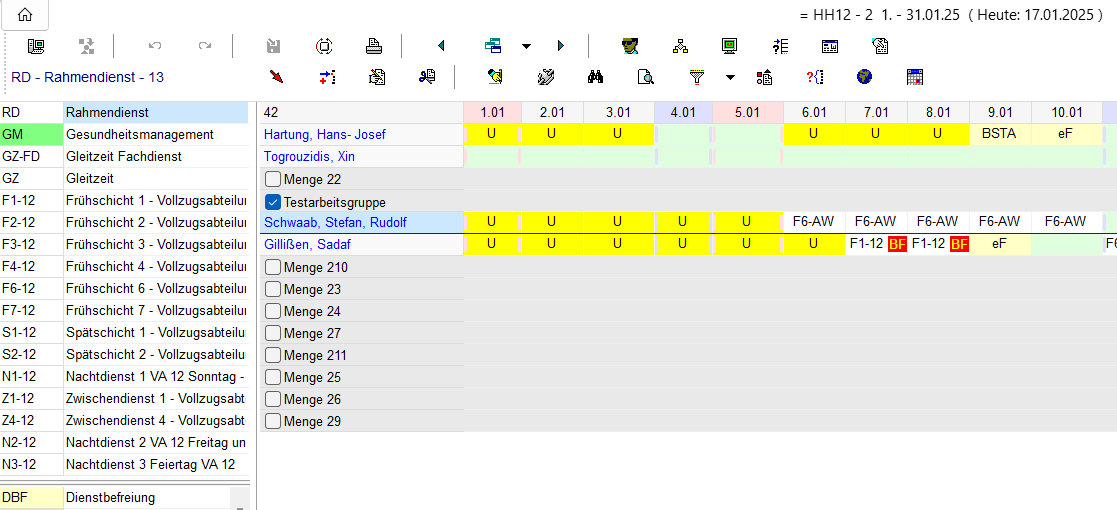Open dropdown arrow between the navigation arrows
This screenshot has height=510, width=1117.
pos(526,46)
